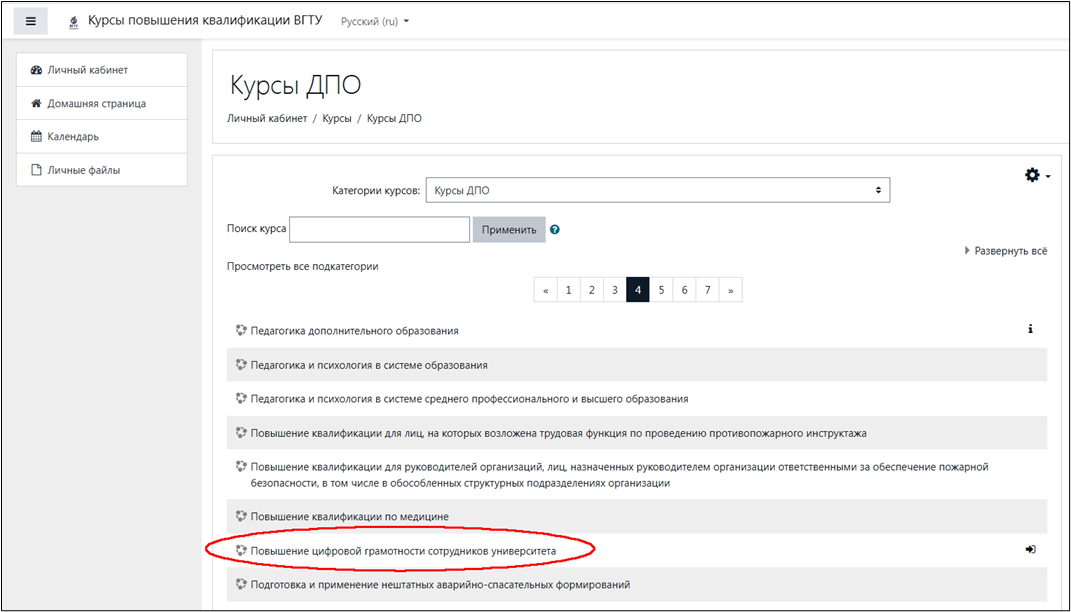Go to page 5 of course list
Screen dimensions: 1071x612
click(x=661, y=290)
